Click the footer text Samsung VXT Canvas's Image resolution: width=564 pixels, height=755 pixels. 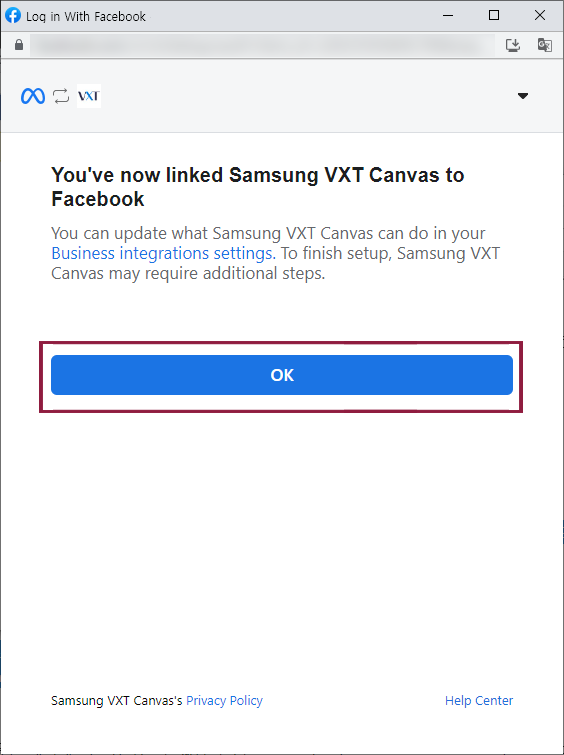coord(117,701)
